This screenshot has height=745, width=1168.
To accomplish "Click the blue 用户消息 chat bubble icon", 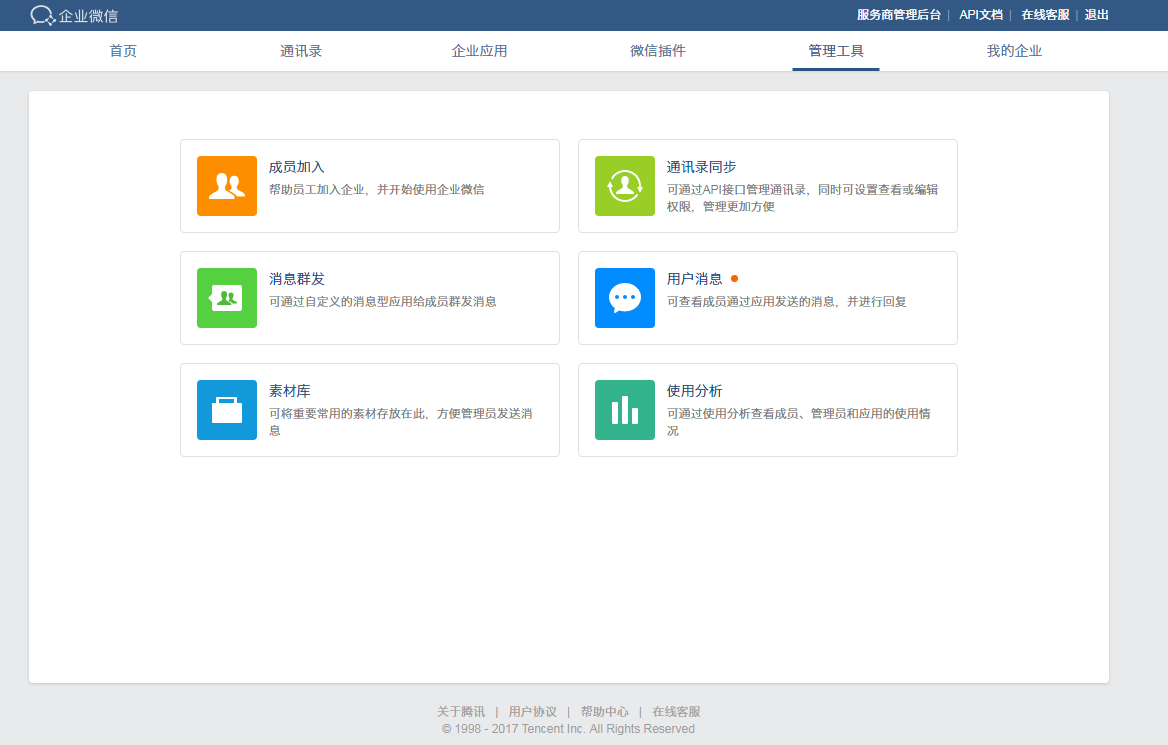I will (x=624, y=297).
